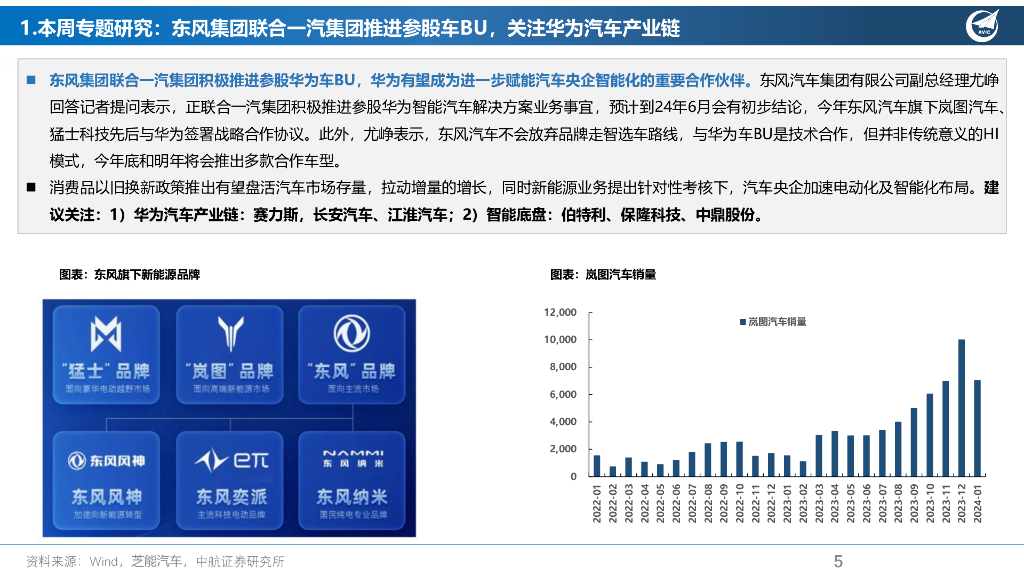Click subtitle 面向主流市场
1024x576 pixels.
pyautogui.click(x=353, y=389)
